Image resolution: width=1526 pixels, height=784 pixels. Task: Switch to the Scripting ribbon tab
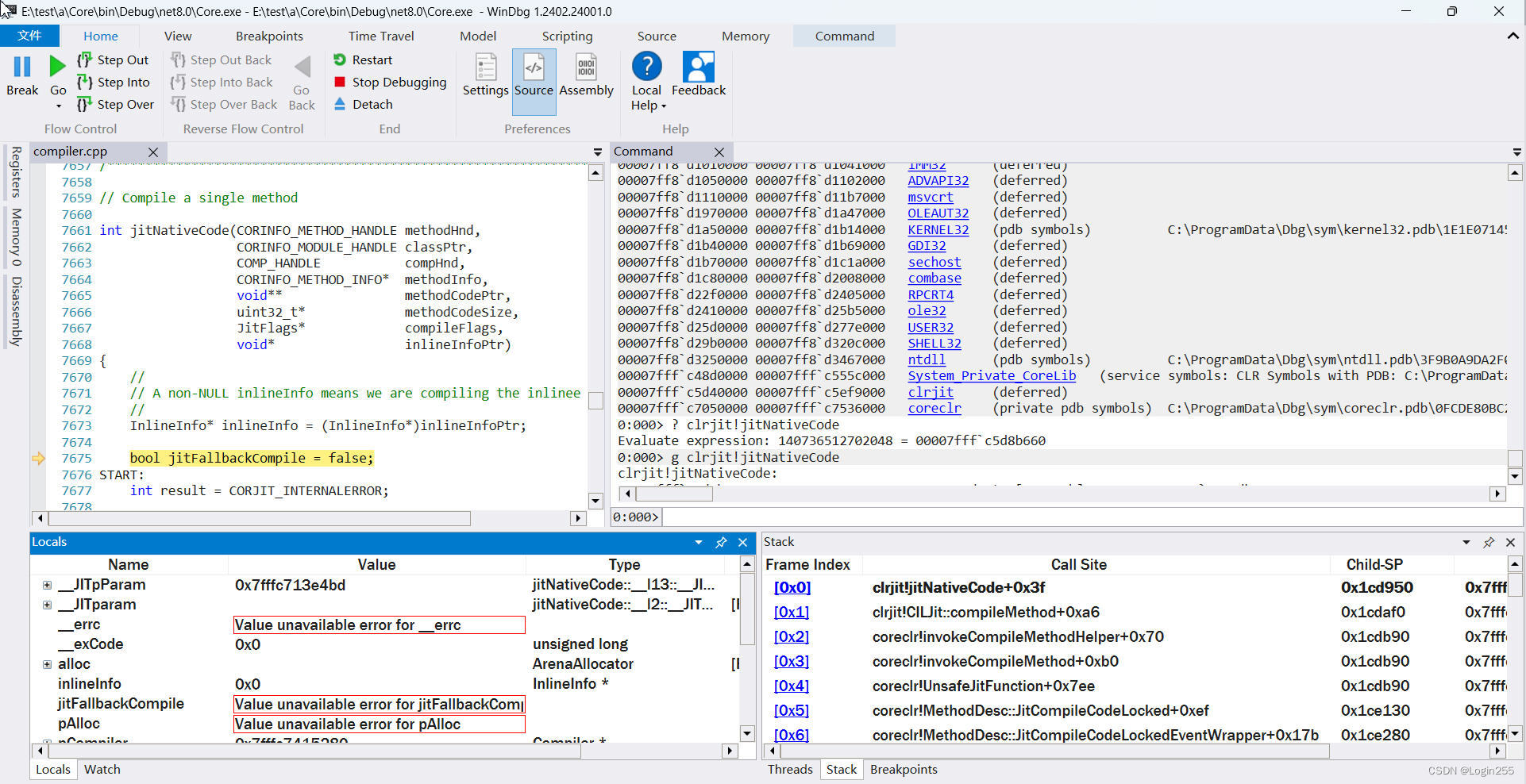(x=567, y=36)
